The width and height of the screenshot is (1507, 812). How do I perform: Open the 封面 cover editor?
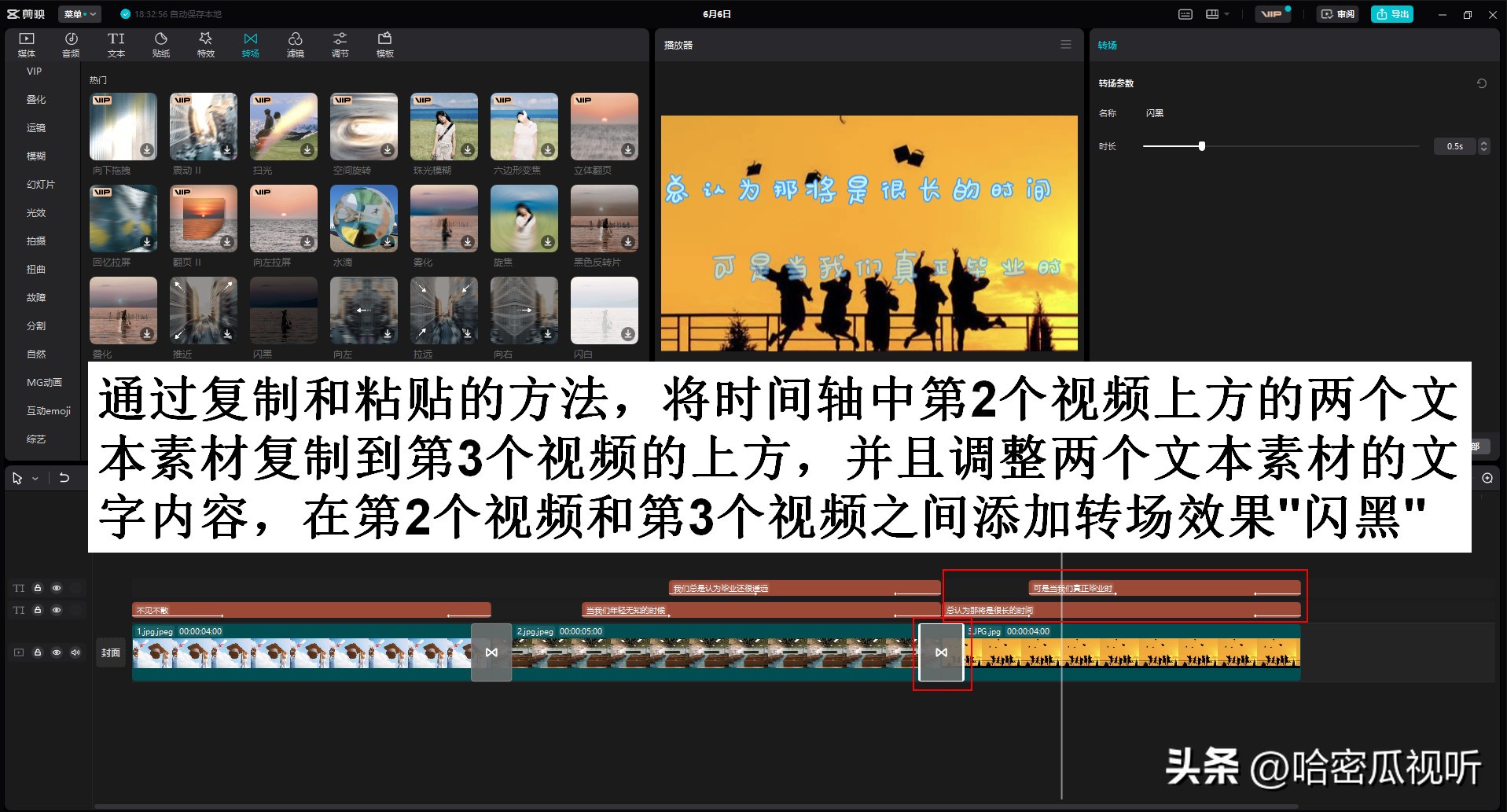(x=110, y=652)
